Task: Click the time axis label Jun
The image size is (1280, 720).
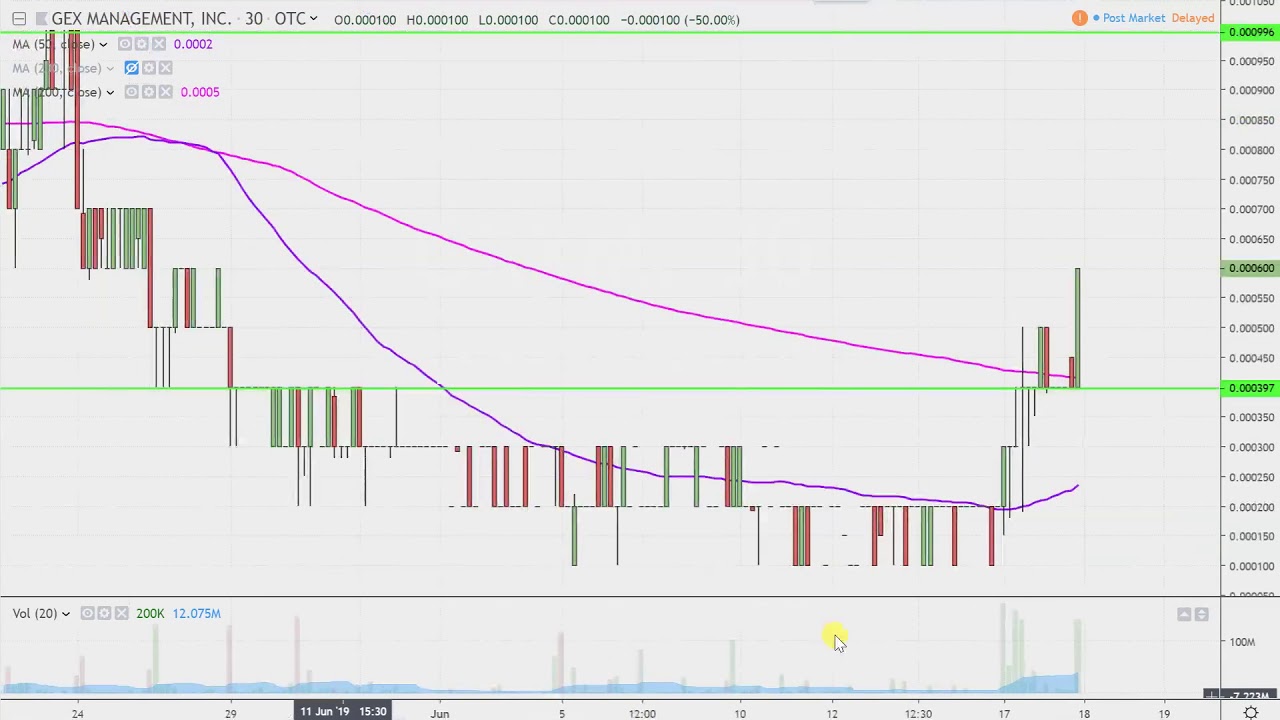Action: [440, 713]
